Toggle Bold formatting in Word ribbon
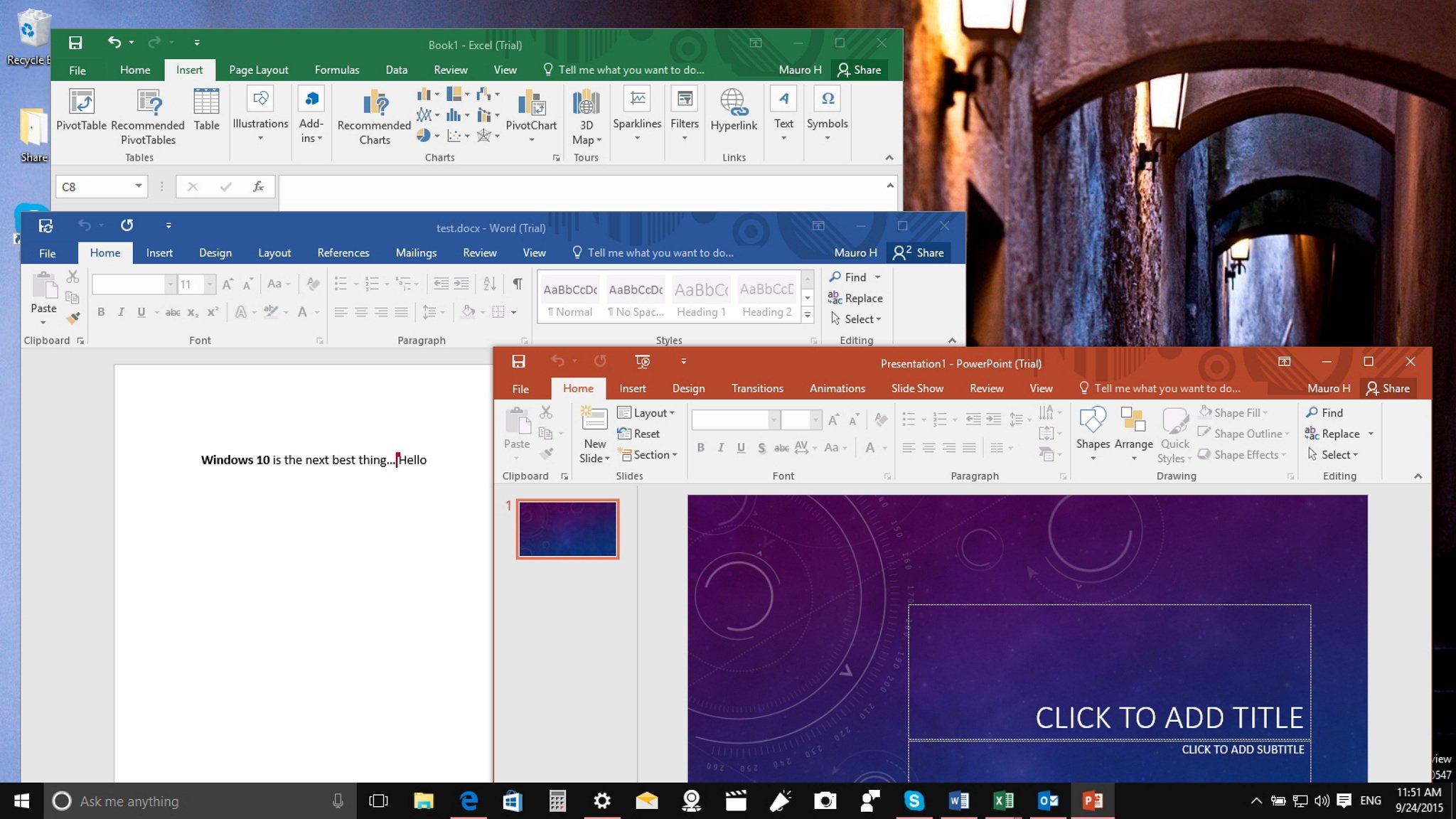This screenshot has height=819, width=1456. pos(100,314)
